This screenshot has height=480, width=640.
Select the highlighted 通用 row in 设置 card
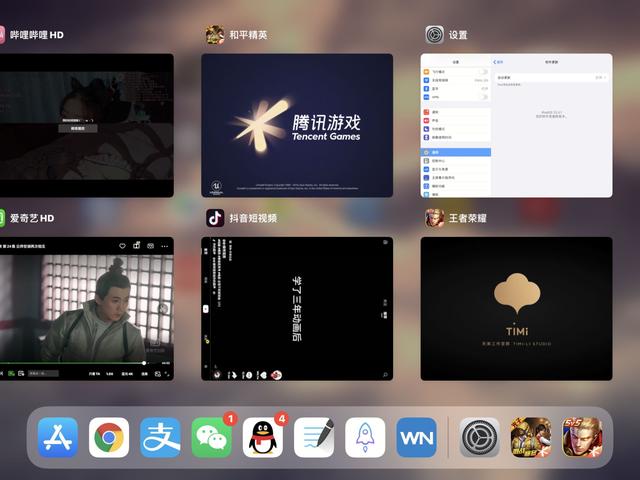coord(456,152)
